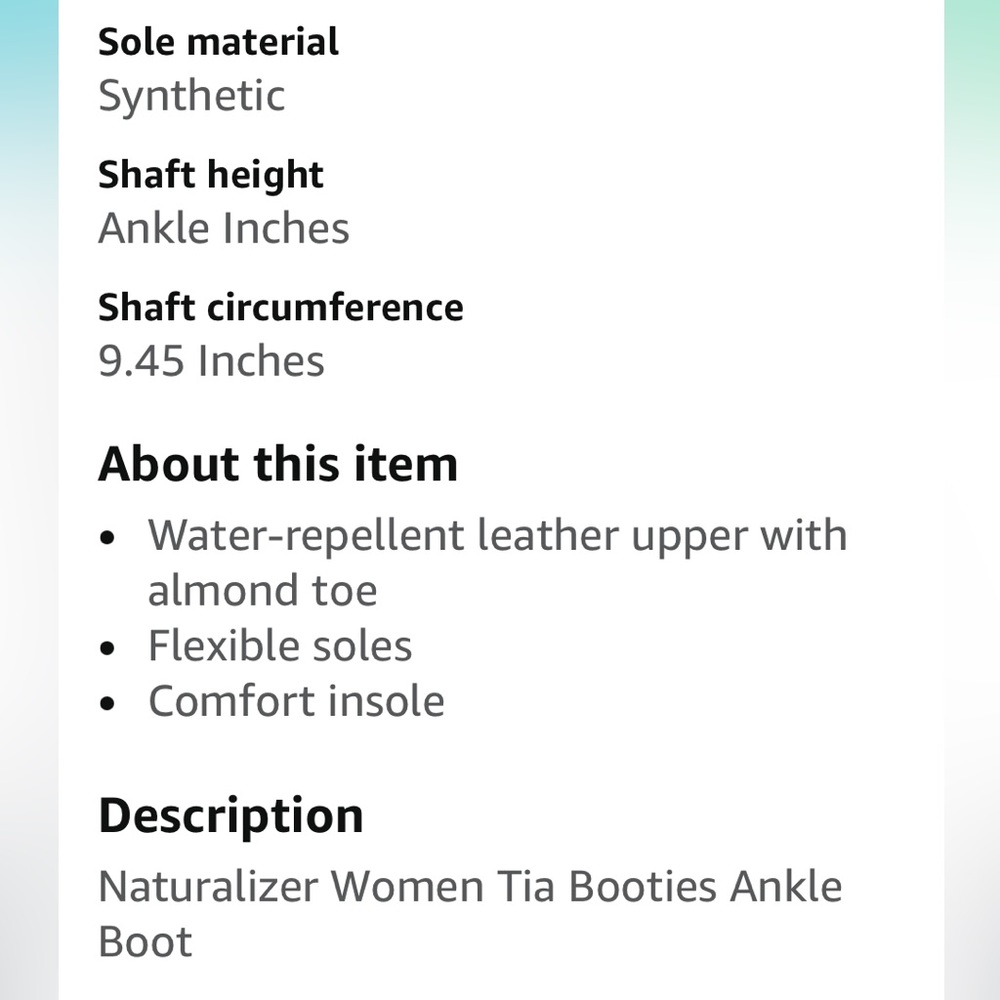Click the Comfort insole bullet text
1000x1000 pixels.
tap(297, 701)
